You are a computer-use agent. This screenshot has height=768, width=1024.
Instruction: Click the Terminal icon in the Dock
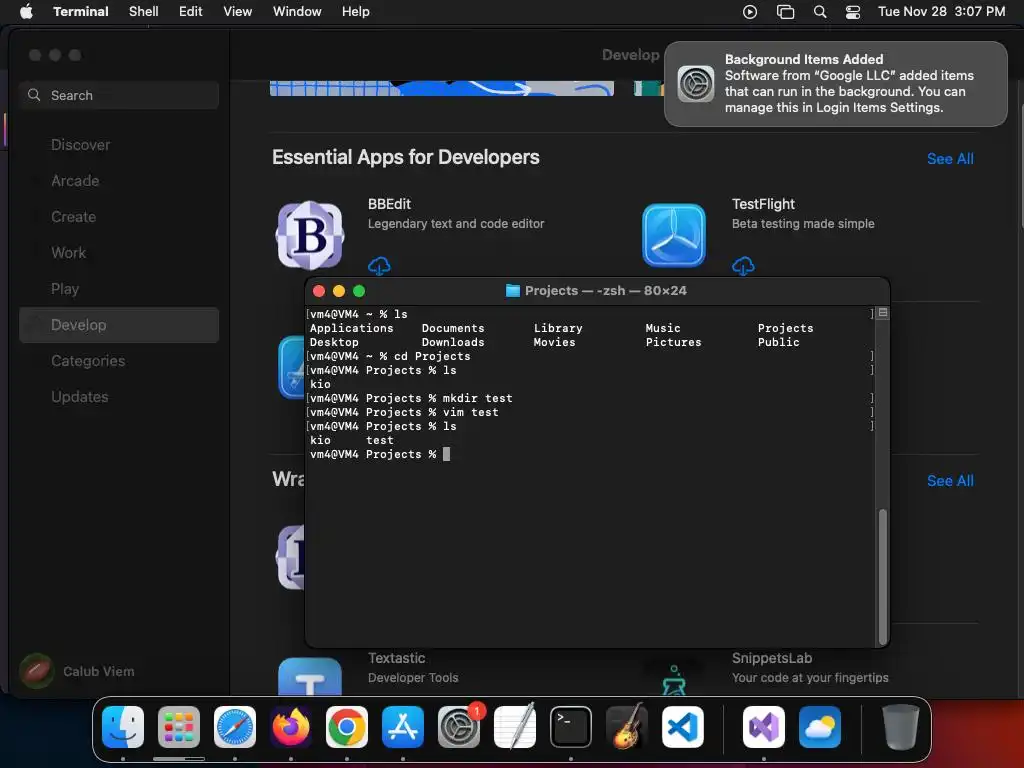click(571, 727)
